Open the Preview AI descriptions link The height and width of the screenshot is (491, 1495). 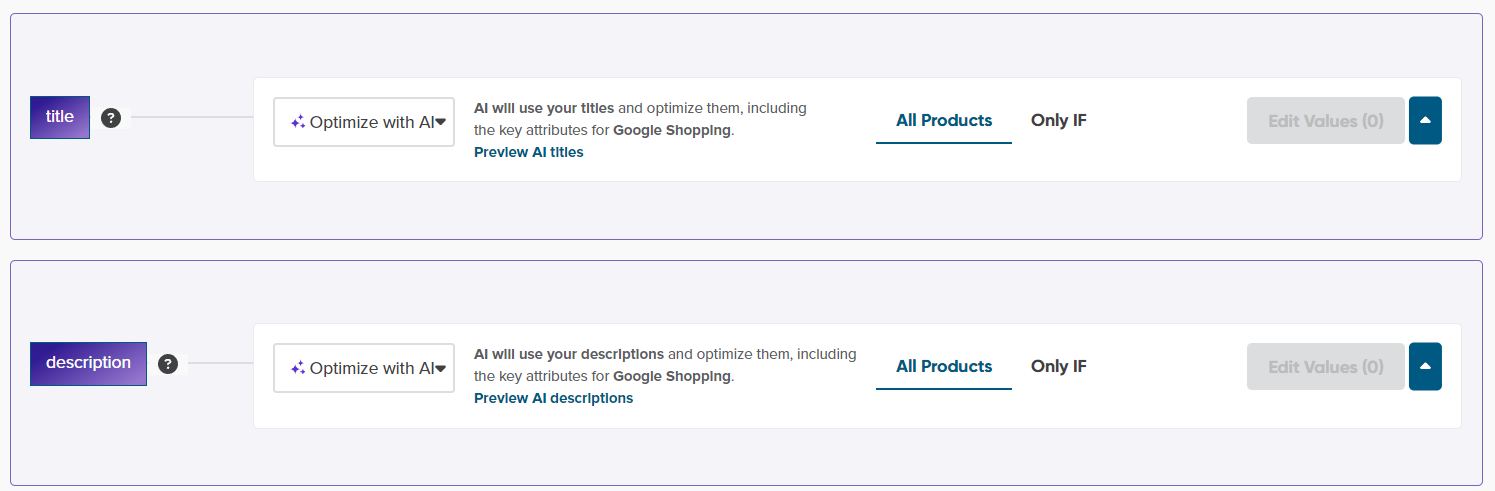click(x=553, y=398)
